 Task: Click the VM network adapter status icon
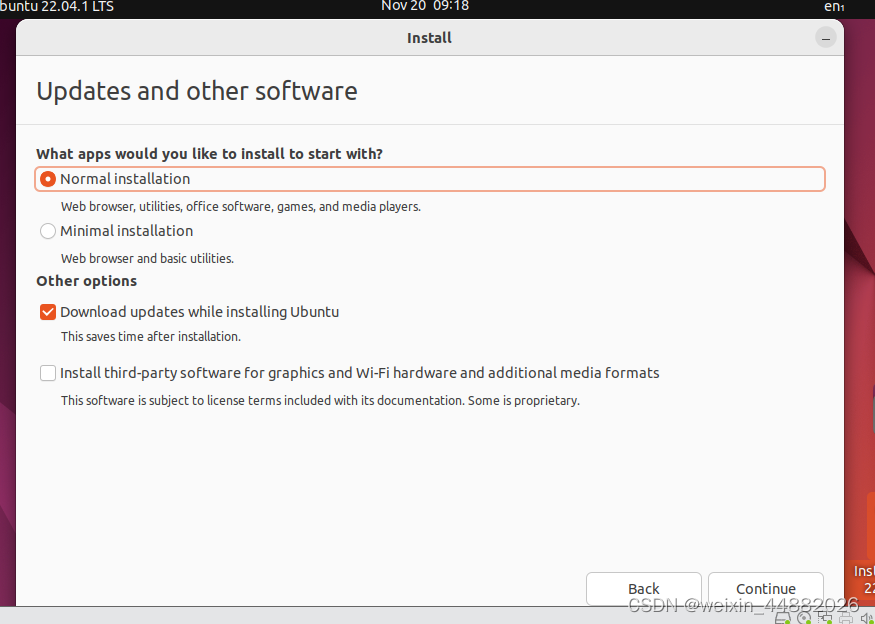[825, 618]
